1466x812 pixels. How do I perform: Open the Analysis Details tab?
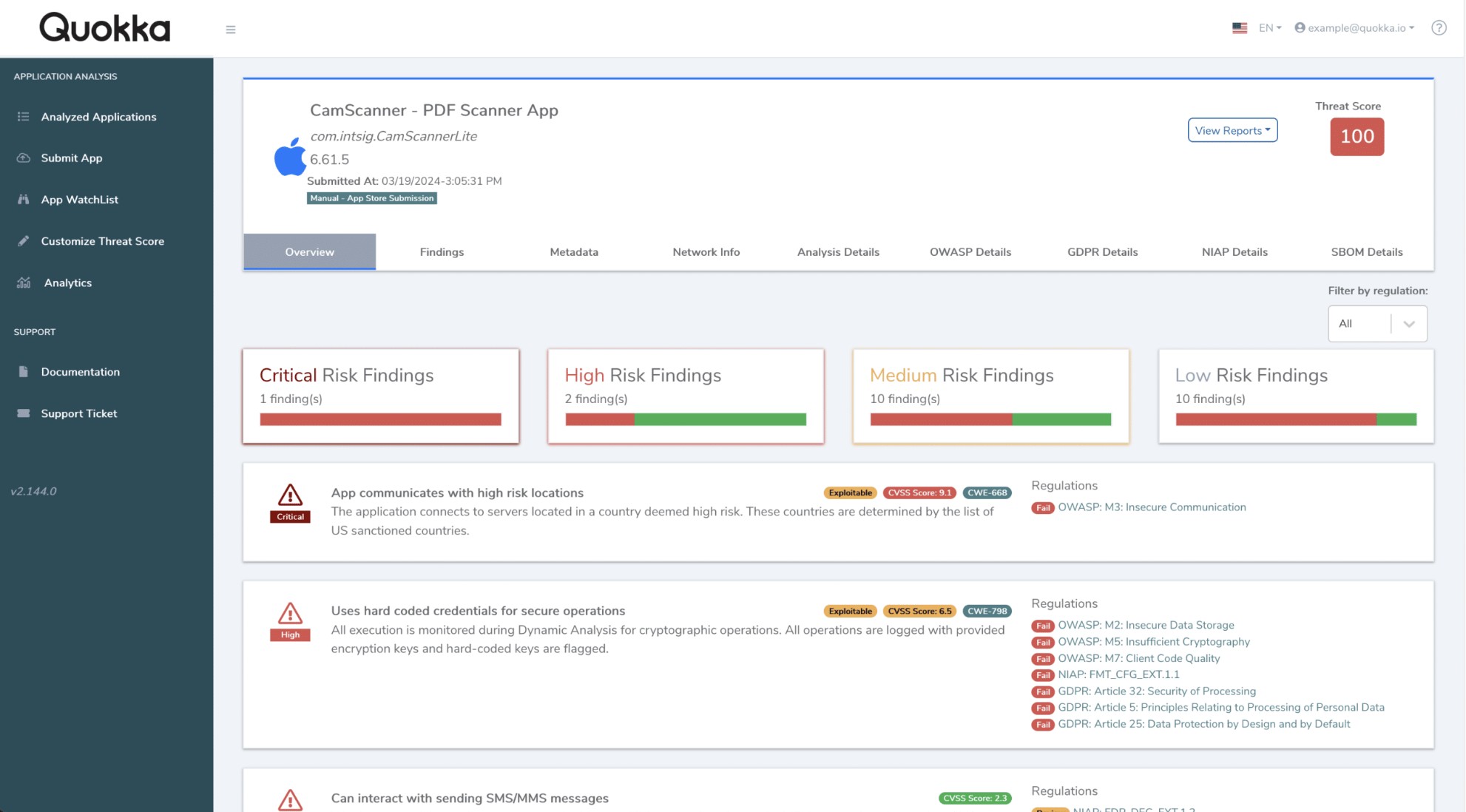click(838, 252)
